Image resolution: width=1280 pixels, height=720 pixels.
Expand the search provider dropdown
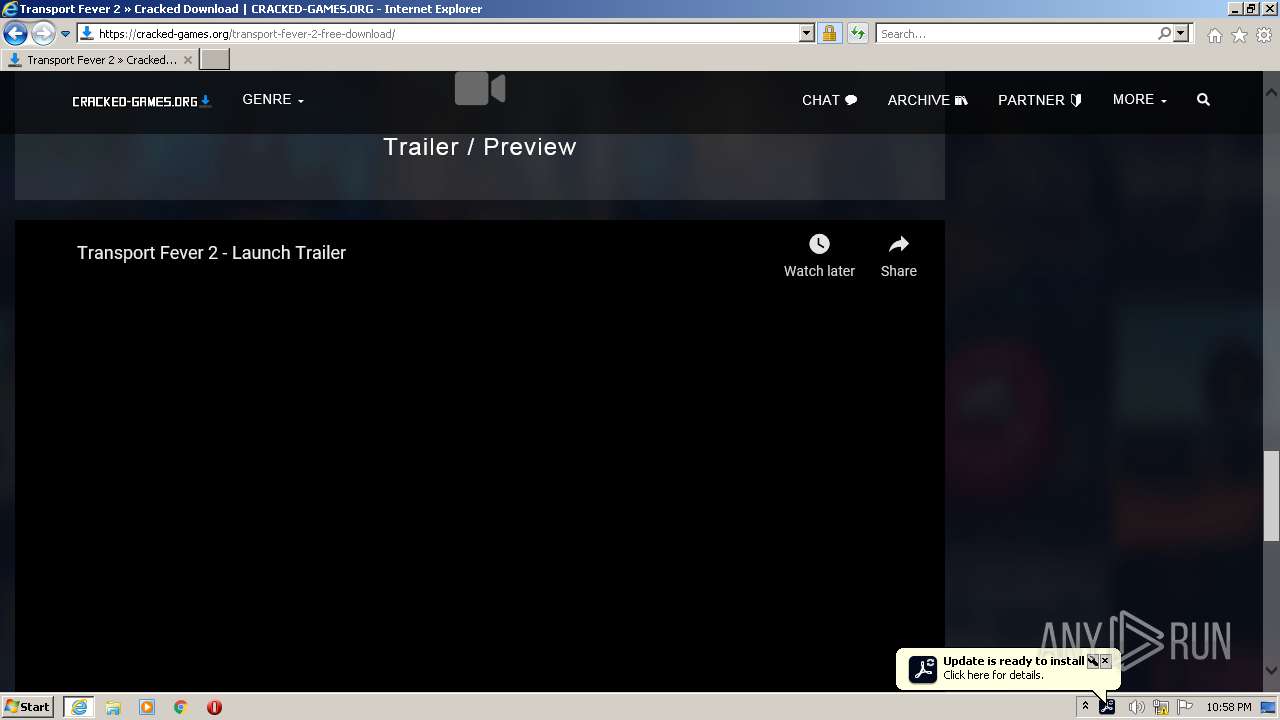click(x=1181, y=33)
